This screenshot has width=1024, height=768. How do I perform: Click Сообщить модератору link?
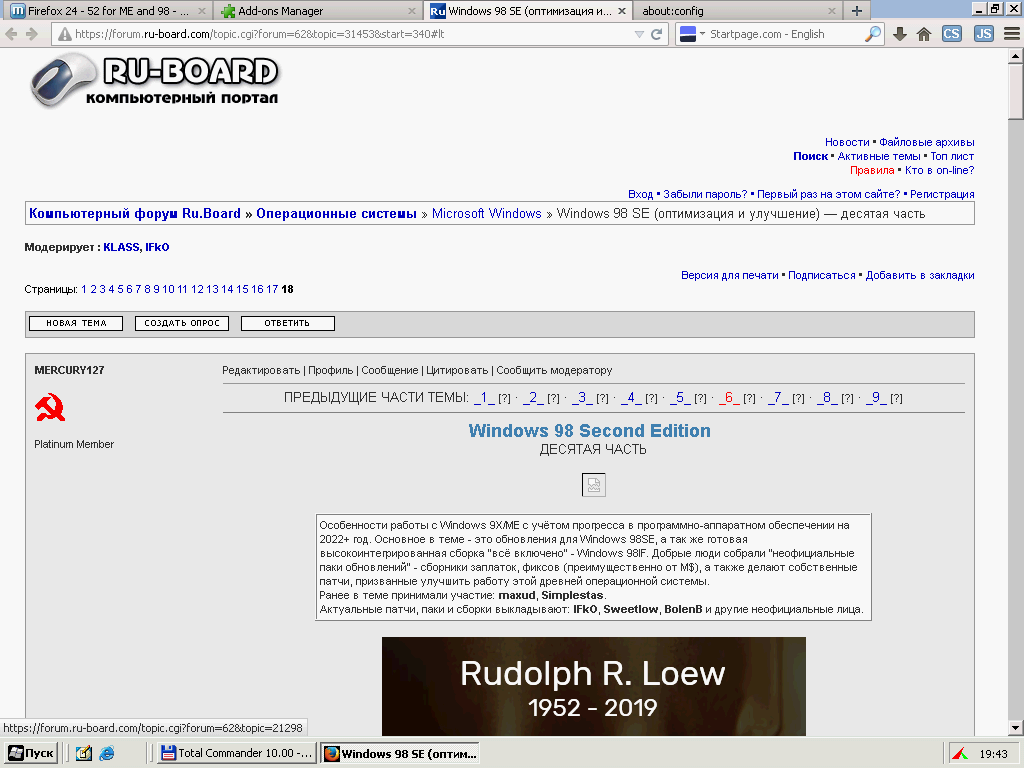click(x=554, y=370)
